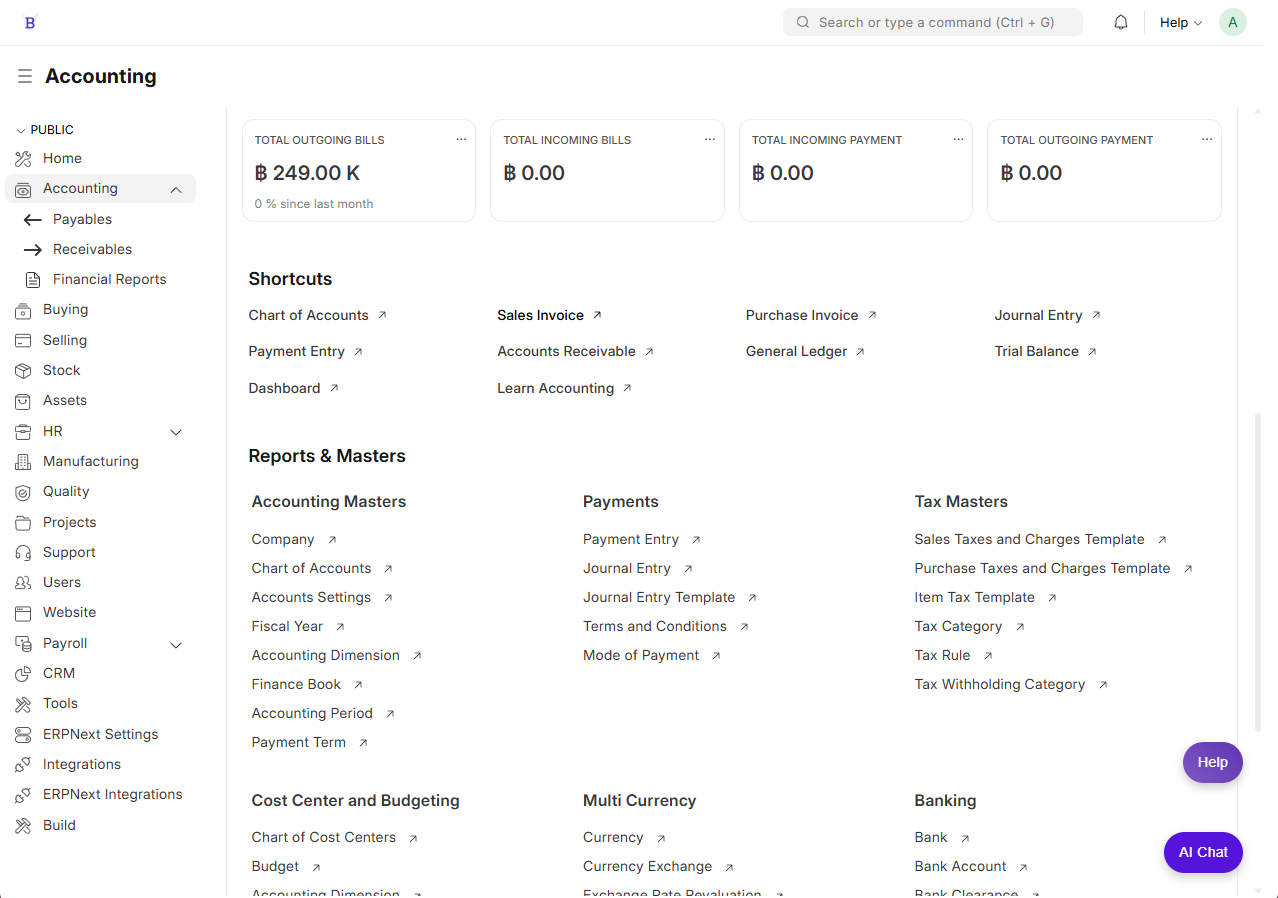Select Payables under Accounting
The width and height of the screenshot is (1278, 898).
click(x=82, y=220)
